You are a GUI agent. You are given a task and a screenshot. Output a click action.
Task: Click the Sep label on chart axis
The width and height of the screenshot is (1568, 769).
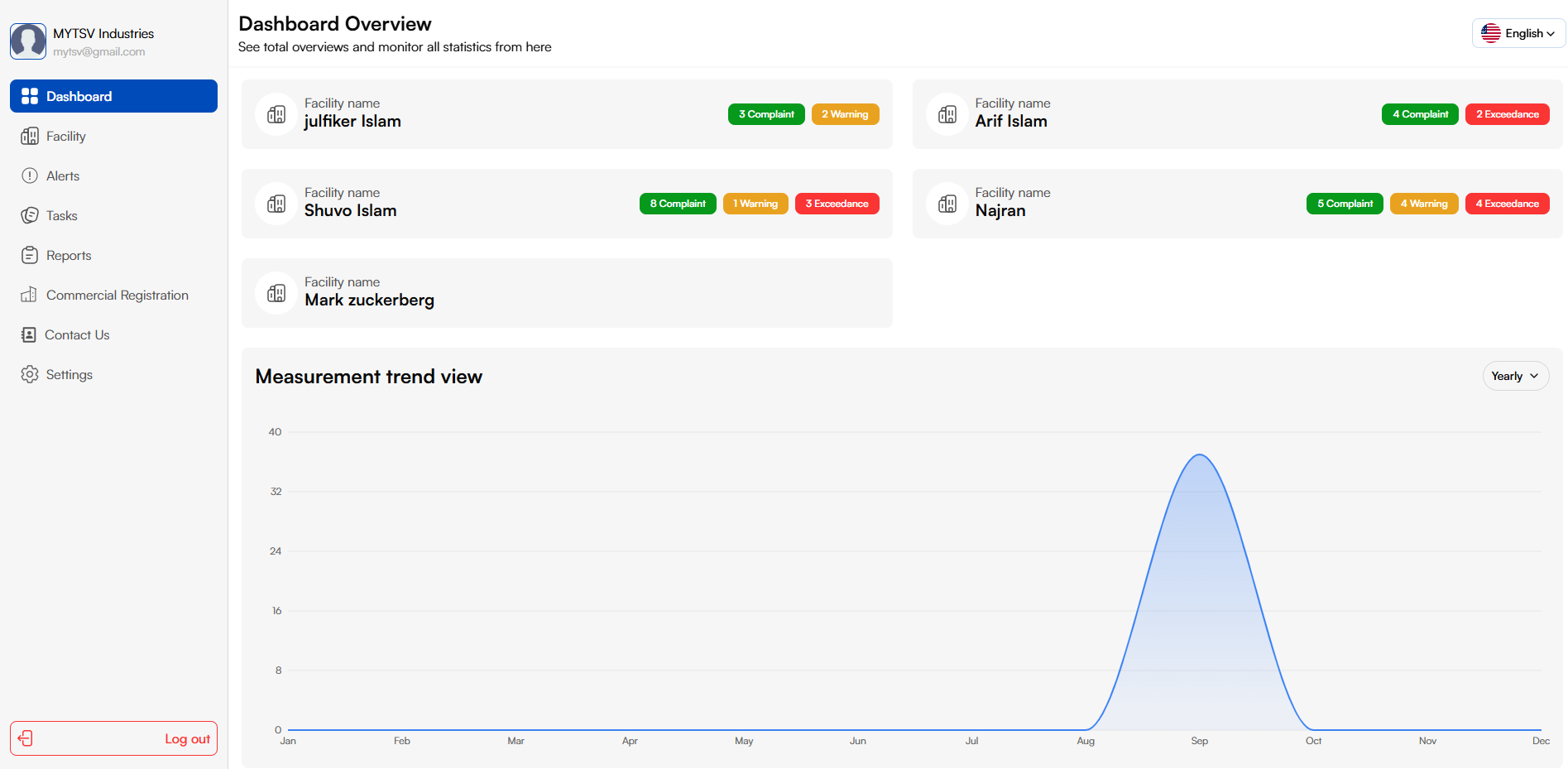[1200, 741]
